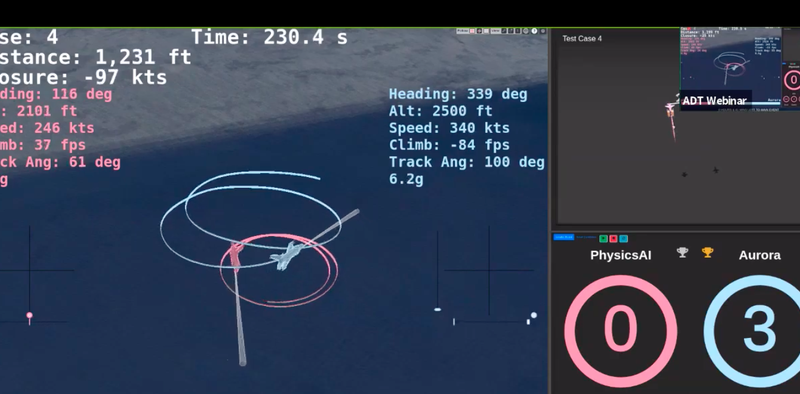This screenshot has height=394, width=800.
Task: Click the blue refresh icon beside the red button
Action: [x=623, y=238]
